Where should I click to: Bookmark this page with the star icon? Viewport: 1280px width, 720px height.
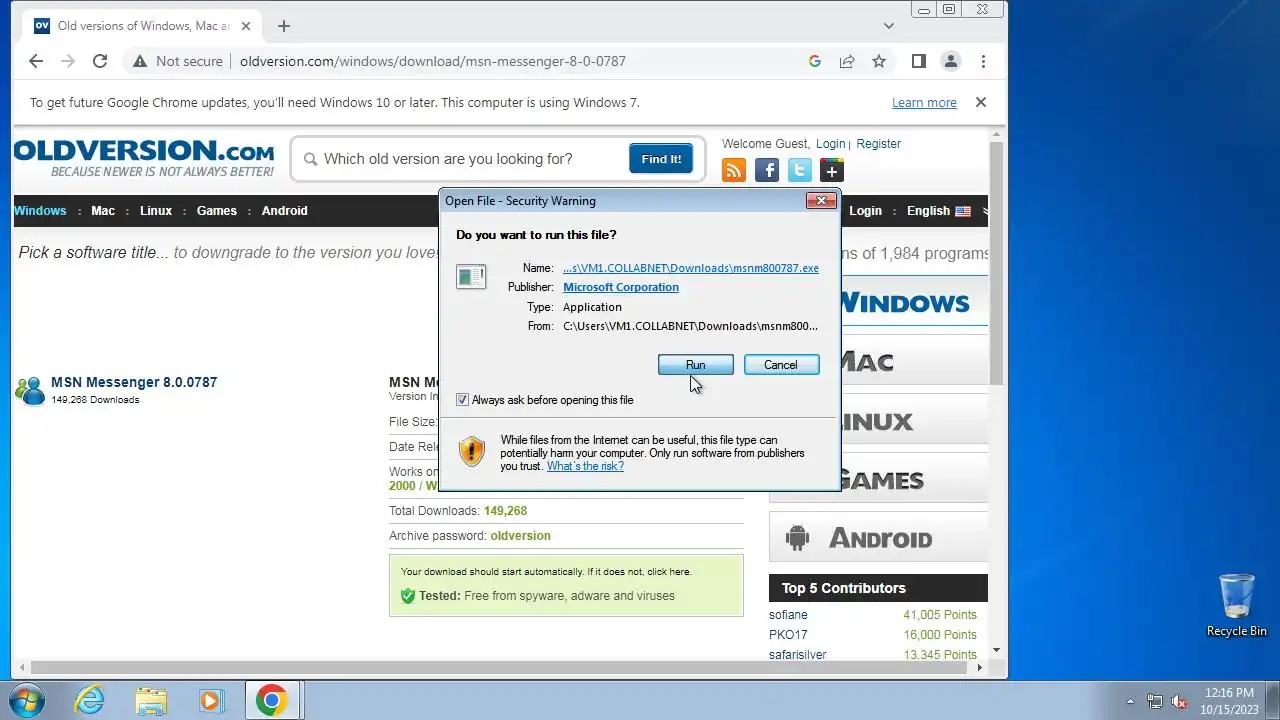pyautogui.click(x=879, y=61)
